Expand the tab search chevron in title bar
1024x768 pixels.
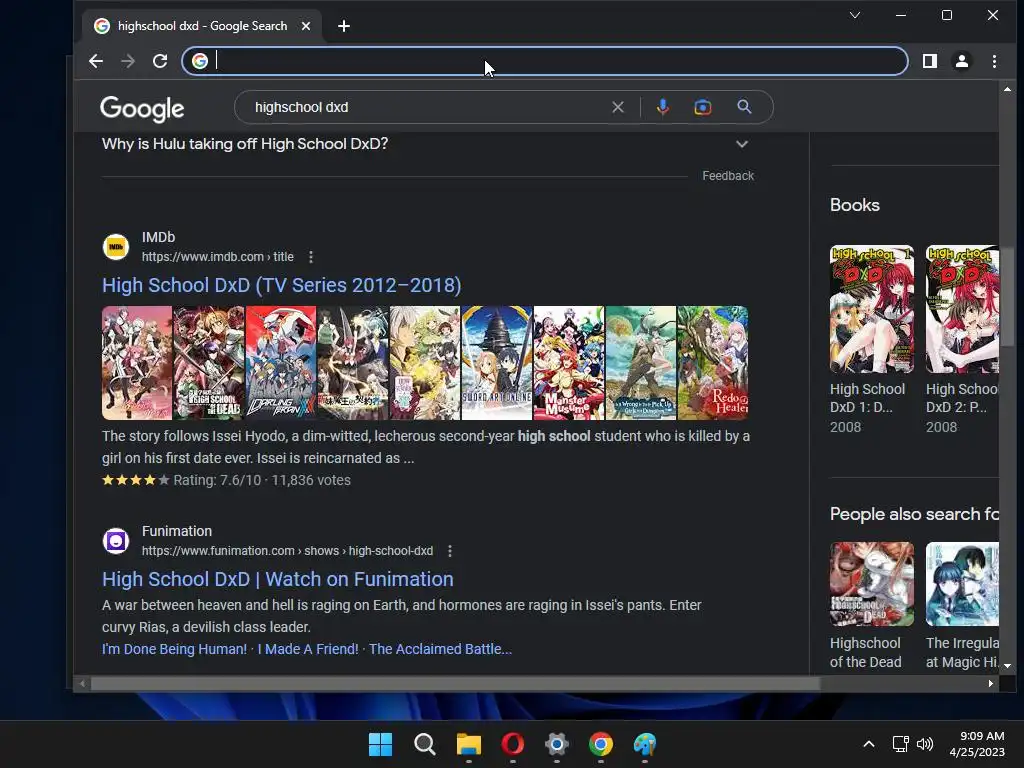point(855,15)
